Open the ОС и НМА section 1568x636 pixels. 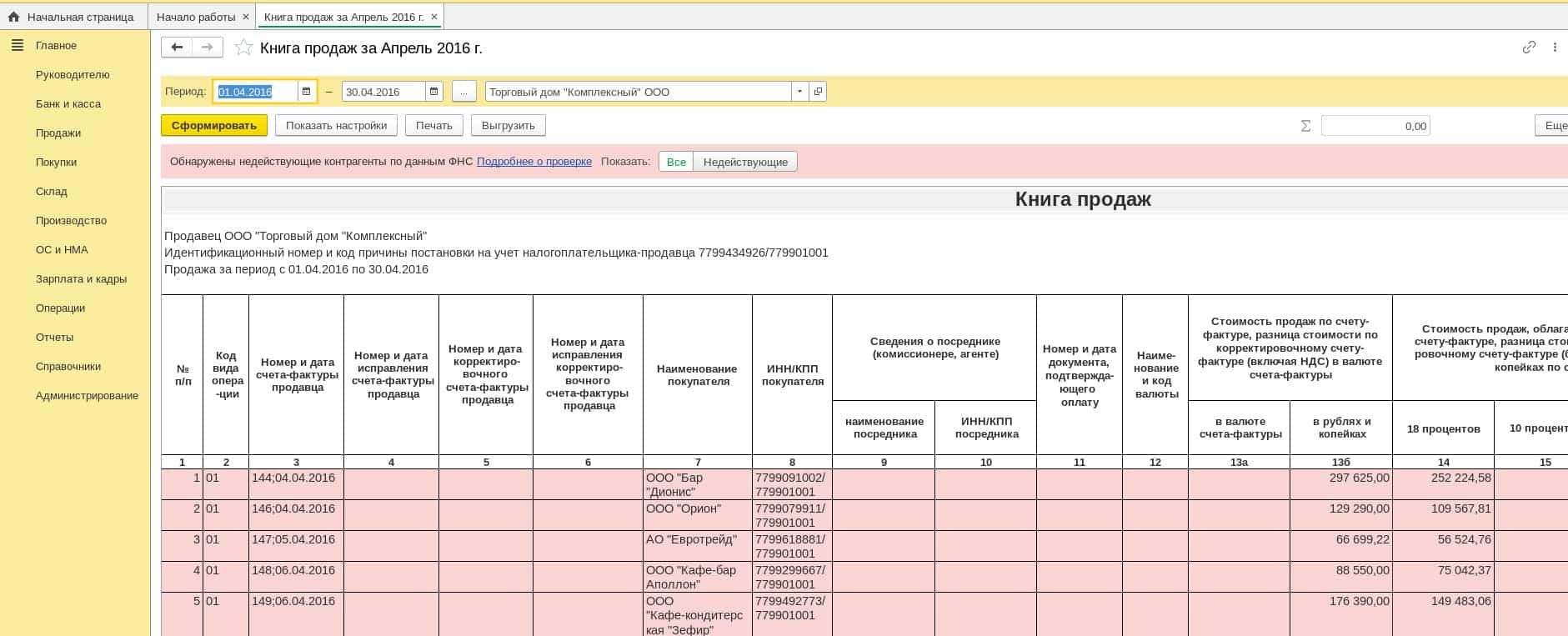pyautogui.click(x=62, y=249)
